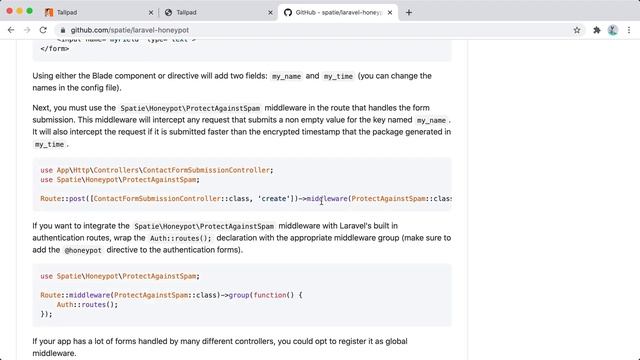Open the Extensions puzzle icon
This screenshot has height=360, width=640.
(597, 30)
